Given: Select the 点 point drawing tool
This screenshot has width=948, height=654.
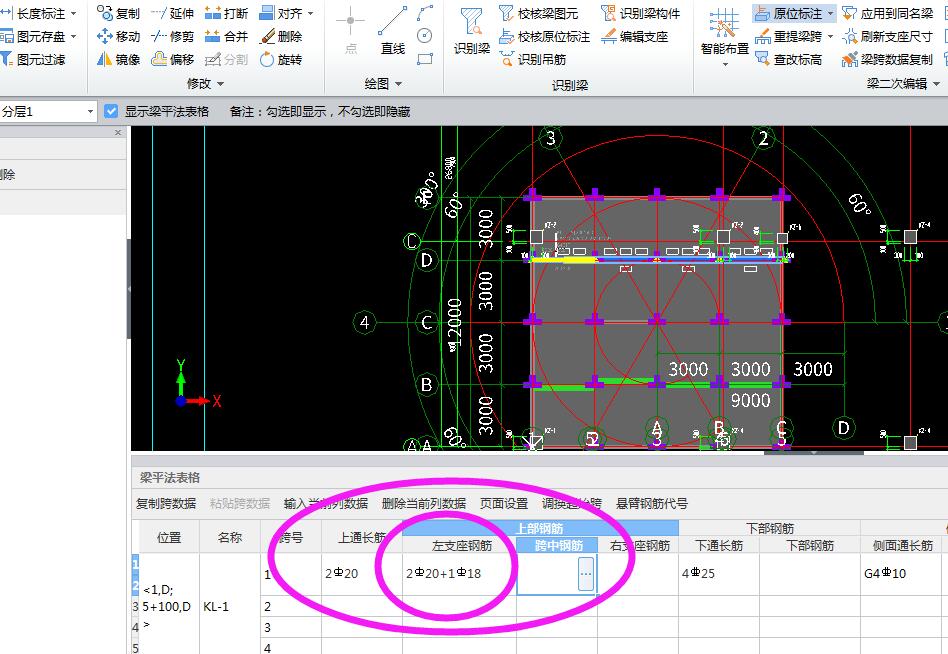Looking at the screenshot, I should [x=351, y=30].
